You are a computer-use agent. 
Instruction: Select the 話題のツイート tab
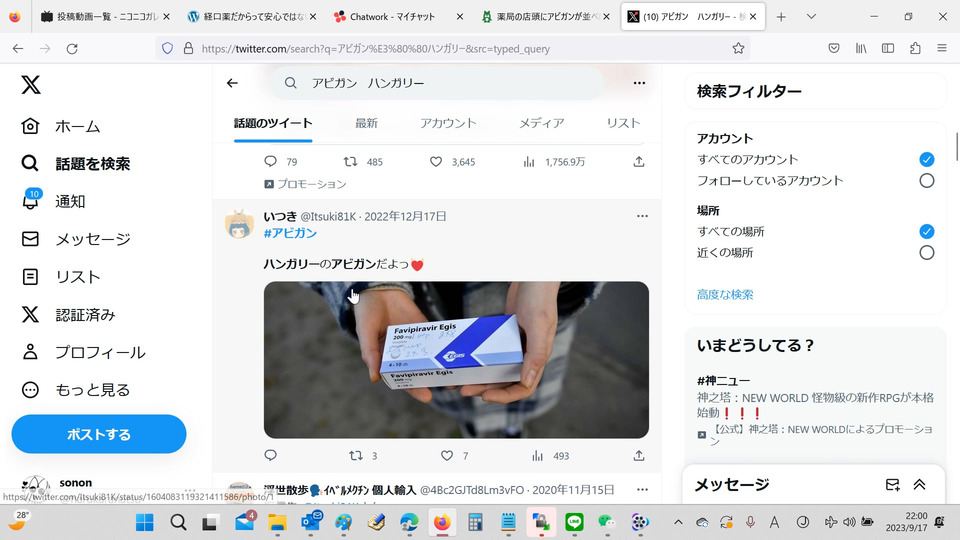[273, 123]
